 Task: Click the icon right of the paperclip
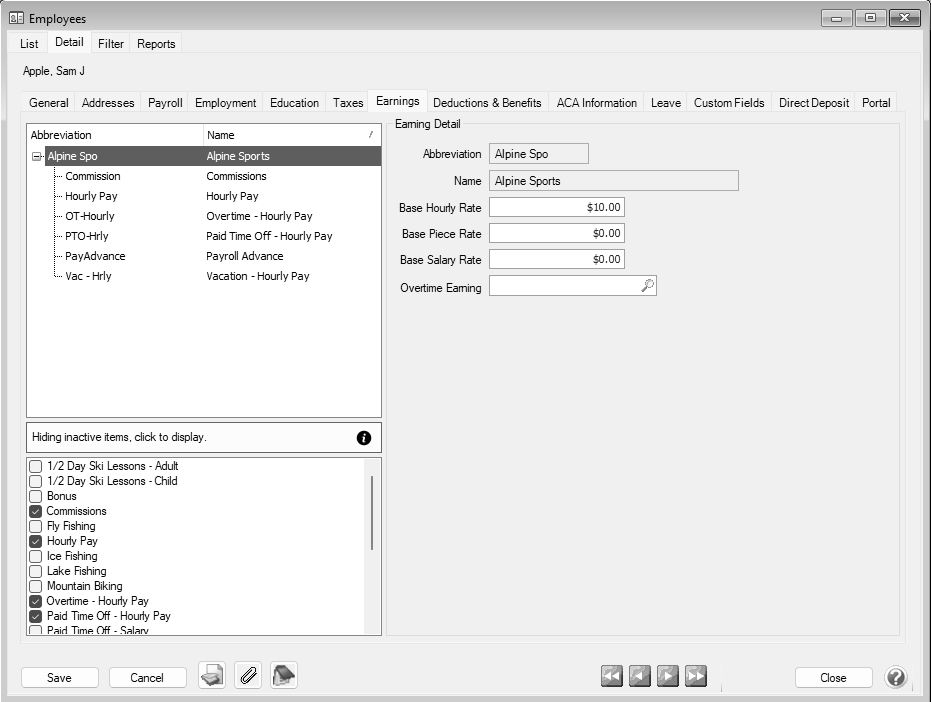coord(284,677)
